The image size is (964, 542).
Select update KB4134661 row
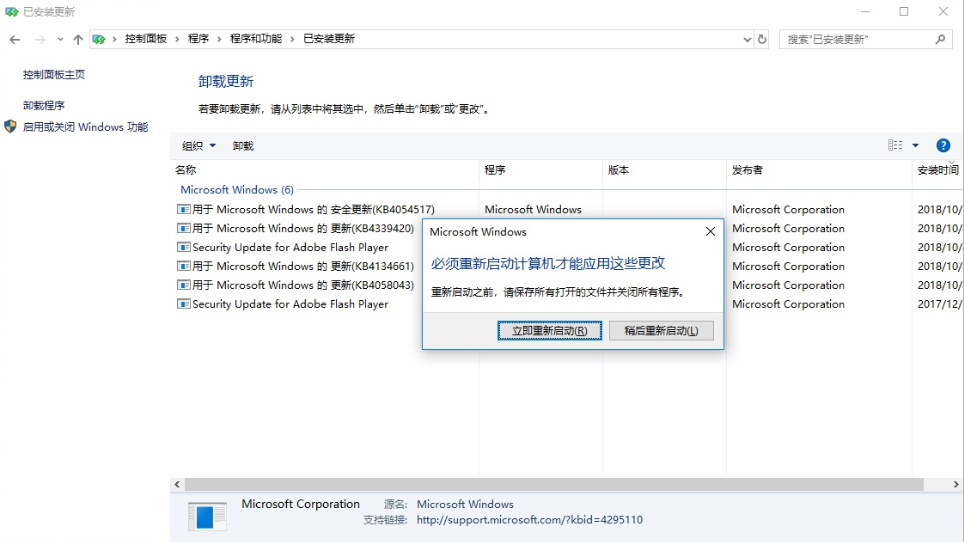tap(296, 267)
